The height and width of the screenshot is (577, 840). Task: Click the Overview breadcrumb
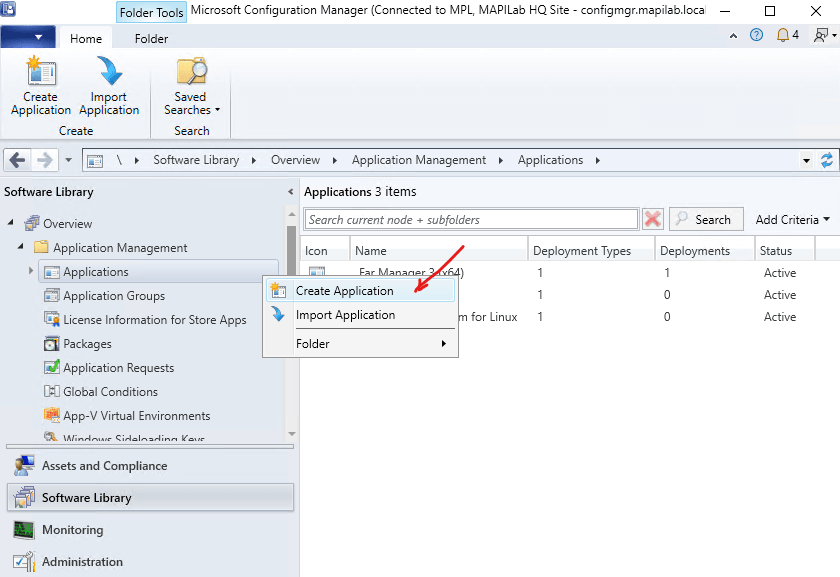point(295,160)
